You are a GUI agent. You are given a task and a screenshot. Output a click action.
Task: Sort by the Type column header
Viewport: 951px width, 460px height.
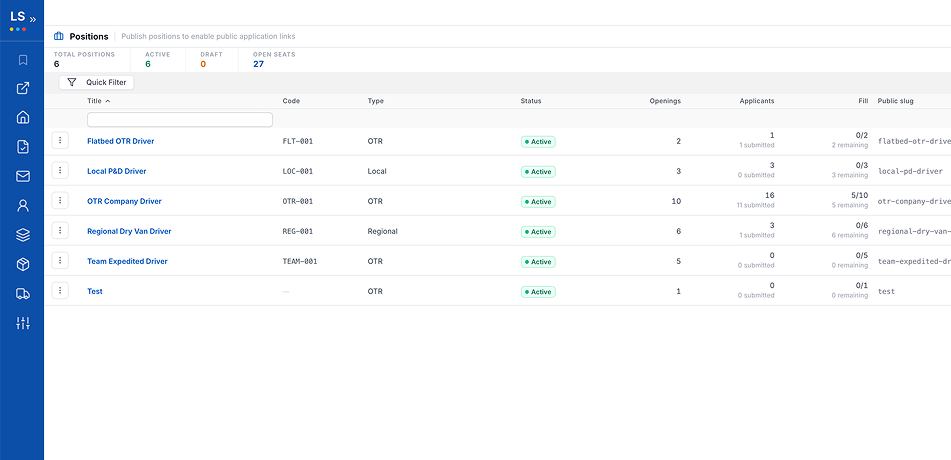click(375, 101)
